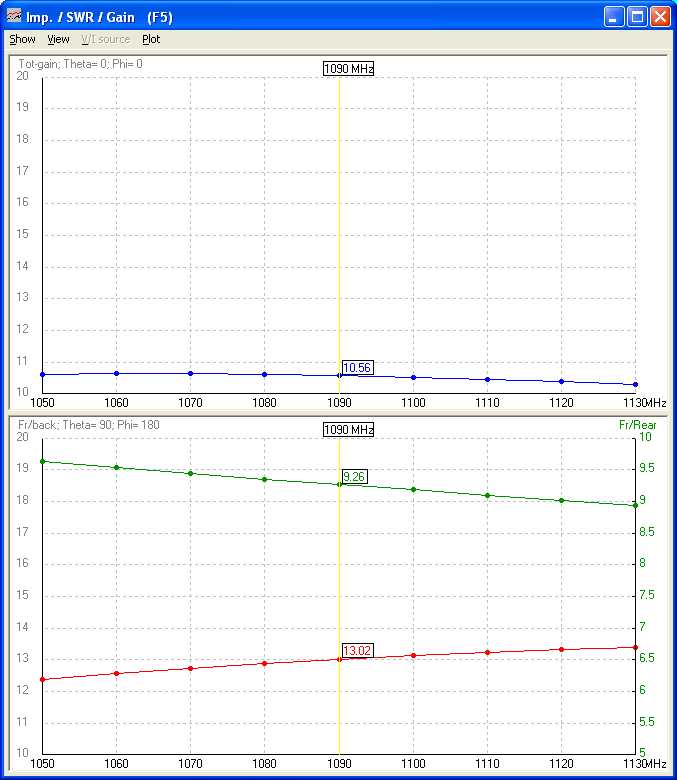Minimize the Imp. / SWR / Gain window
This screenshot has width=677, height=780.
614,17
